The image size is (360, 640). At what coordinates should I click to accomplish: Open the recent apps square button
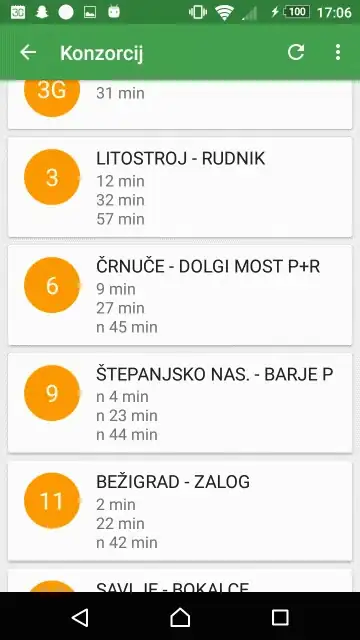click(x=280, y=617)
